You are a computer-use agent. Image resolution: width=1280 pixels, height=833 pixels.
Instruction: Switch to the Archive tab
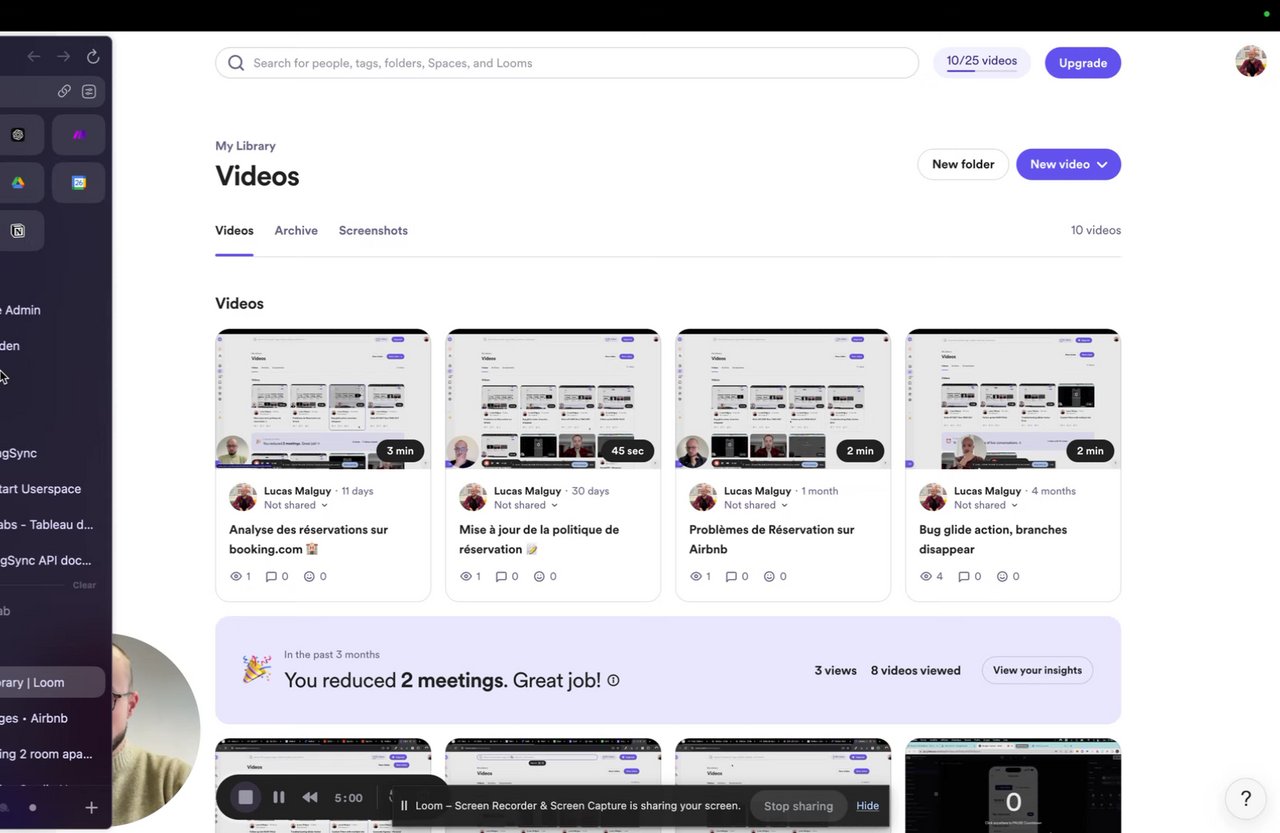point(296,231)
